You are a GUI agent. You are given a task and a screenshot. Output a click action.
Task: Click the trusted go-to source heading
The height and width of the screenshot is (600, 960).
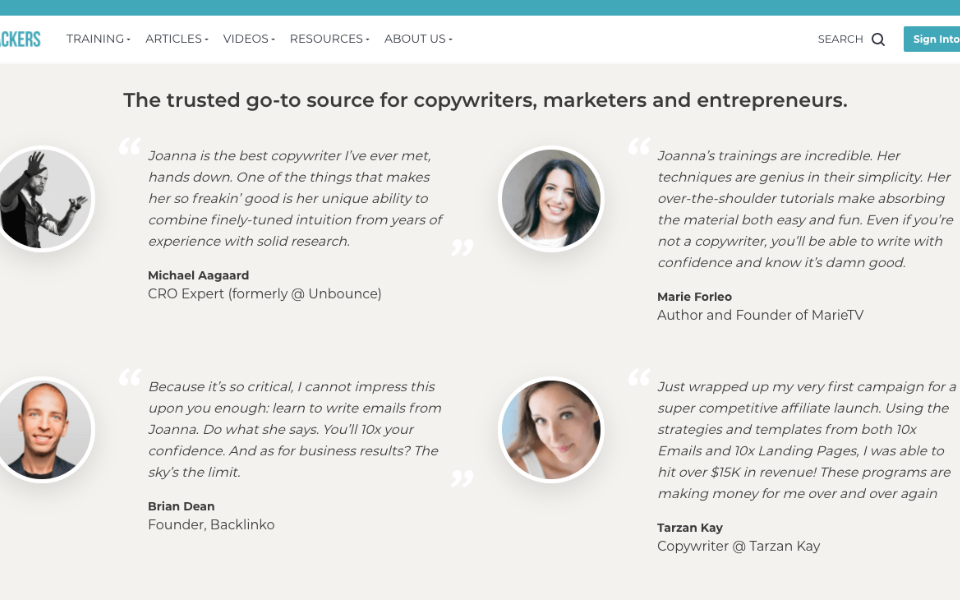click(x=485, y=100)
